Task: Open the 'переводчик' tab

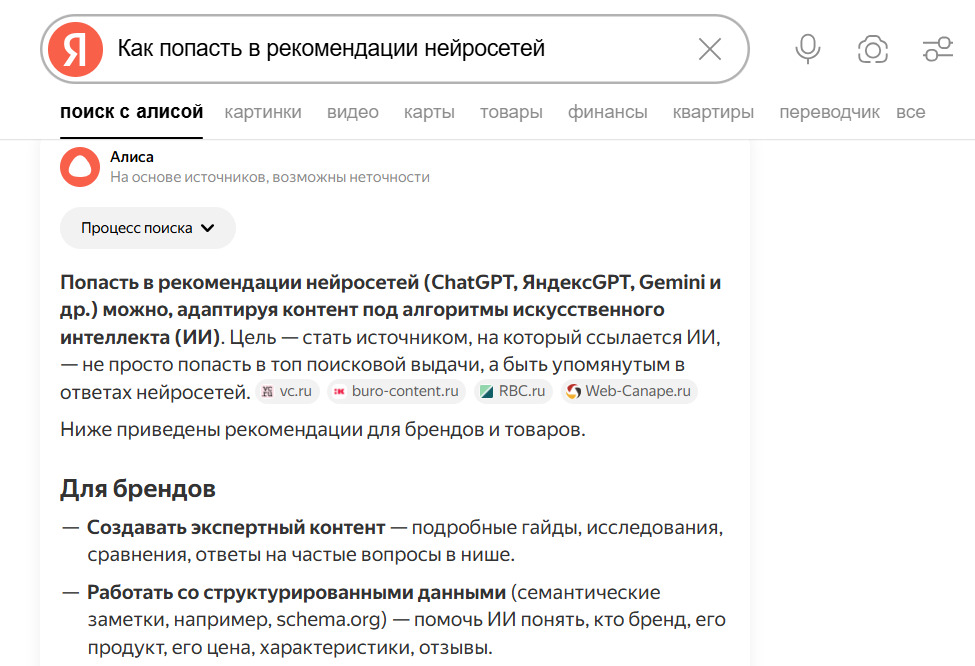Action: click(829, 113)
